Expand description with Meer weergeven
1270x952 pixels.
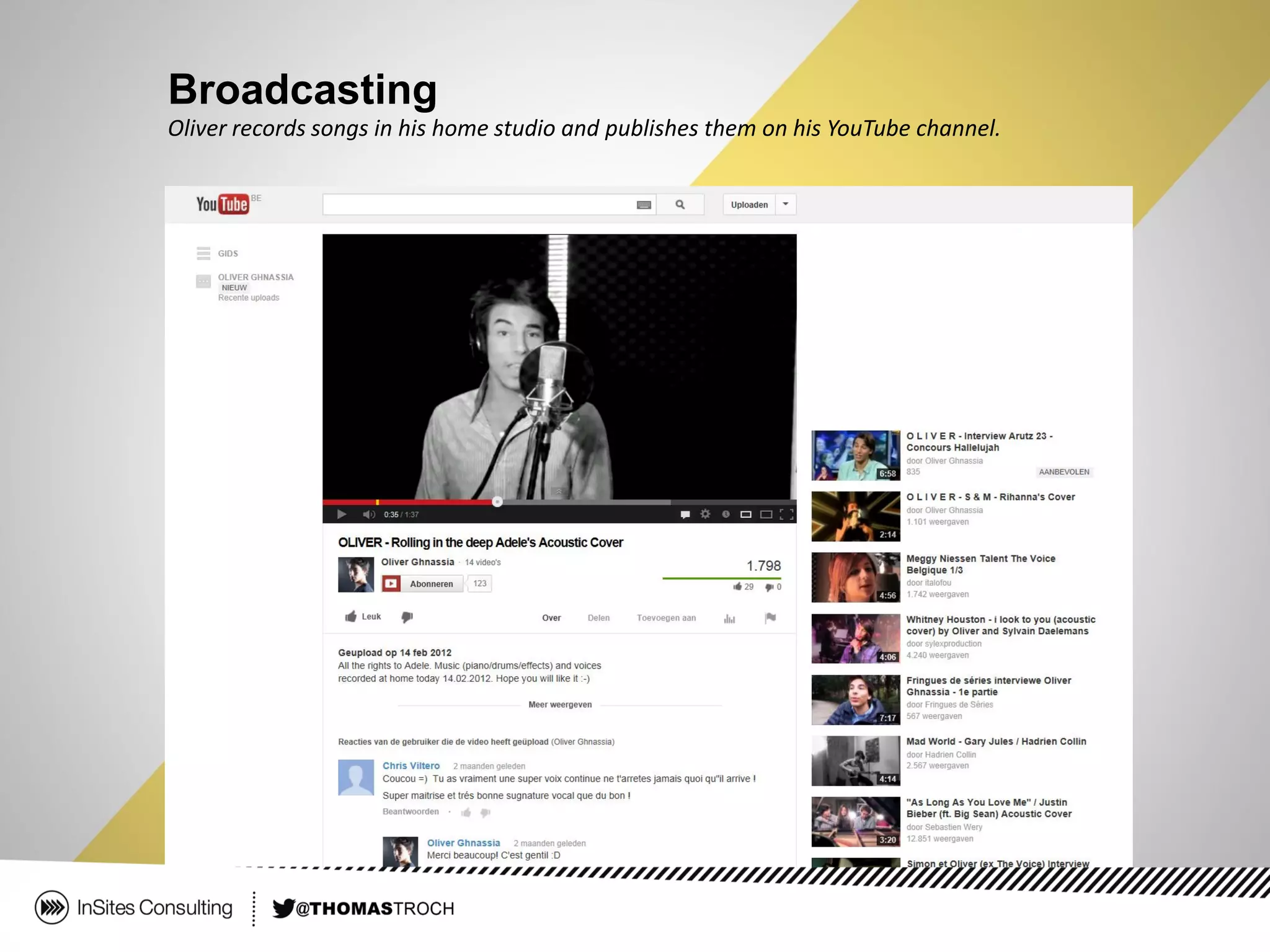(x=560, y=705)
